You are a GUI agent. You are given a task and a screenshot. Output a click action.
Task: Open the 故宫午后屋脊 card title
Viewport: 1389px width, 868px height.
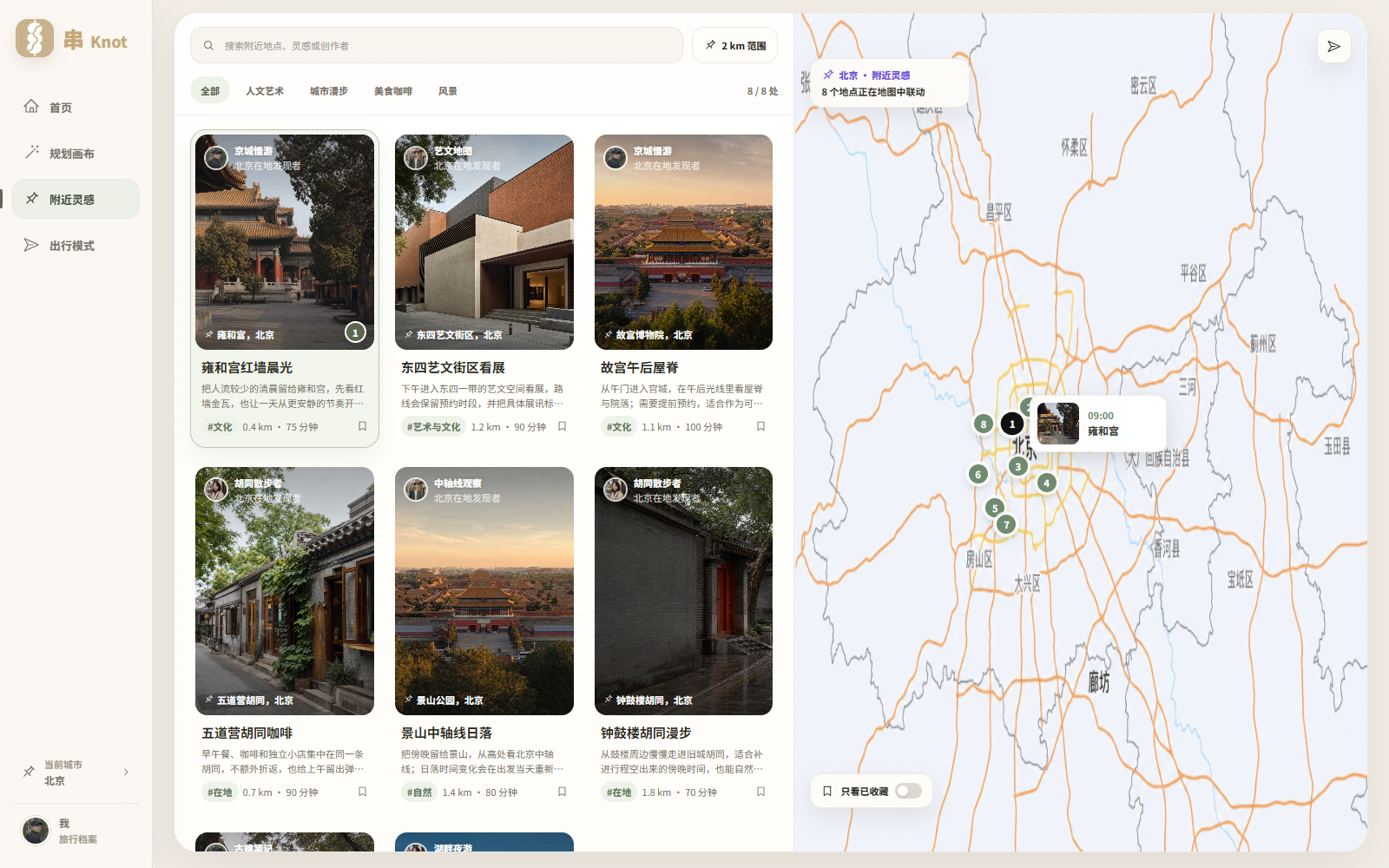pyautogui.click(x=640, y=368)
